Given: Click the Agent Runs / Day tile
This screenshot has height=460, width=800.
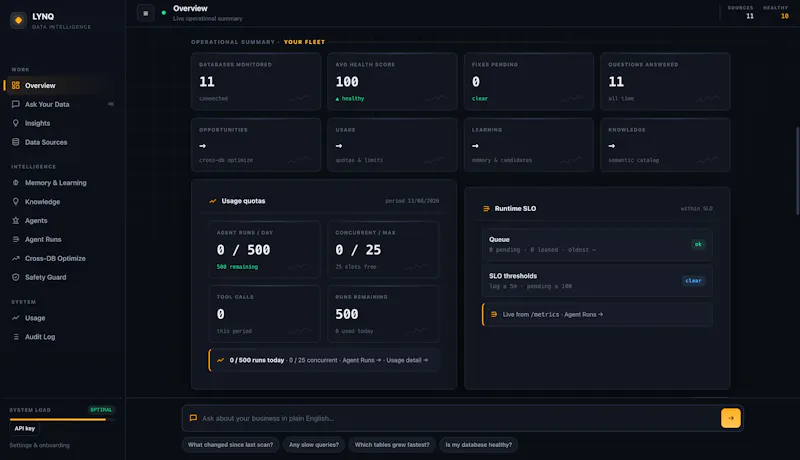Looking at the screenshot, I should point(264,249).
